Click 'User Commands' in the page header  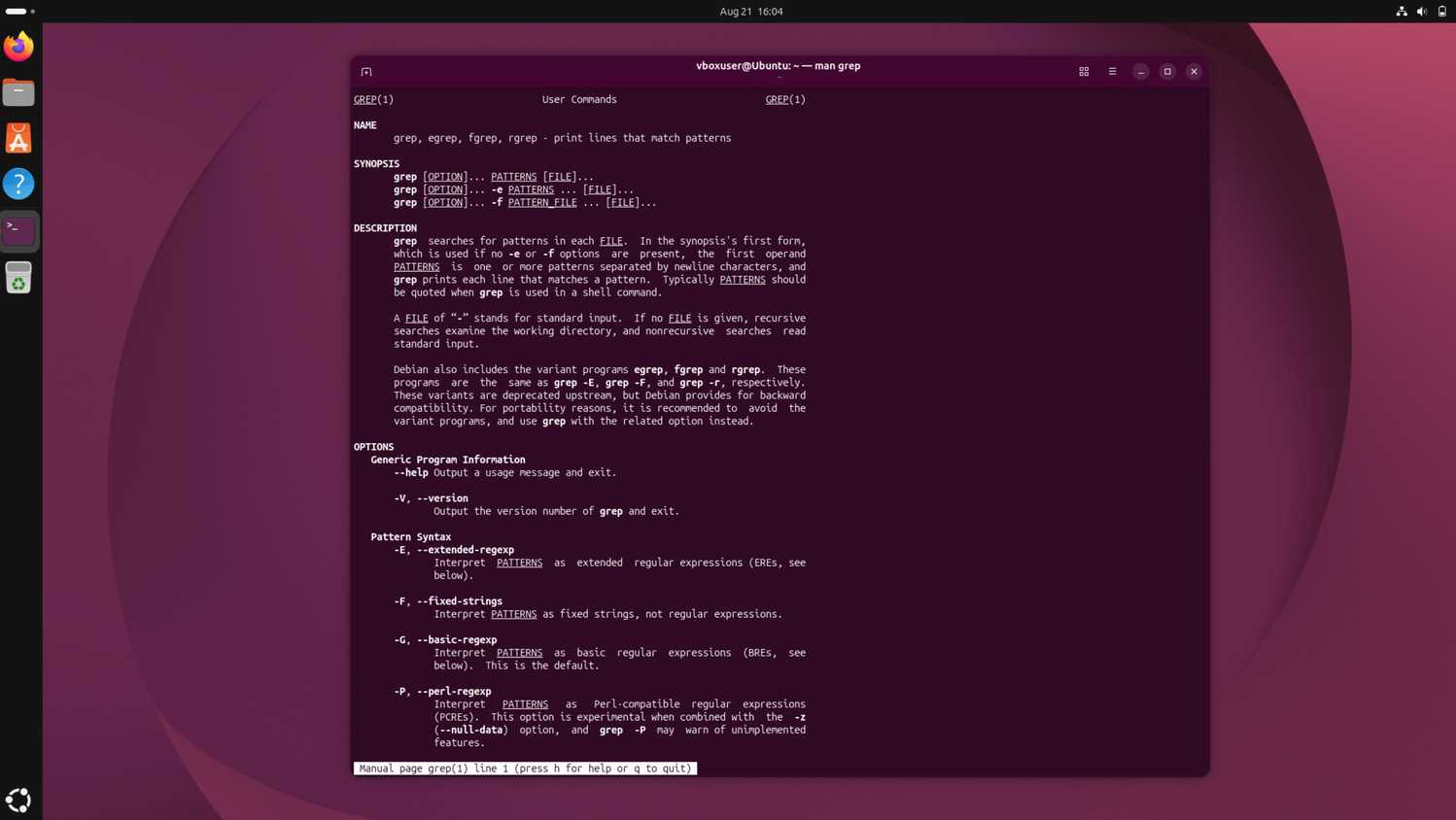point(579,99)
